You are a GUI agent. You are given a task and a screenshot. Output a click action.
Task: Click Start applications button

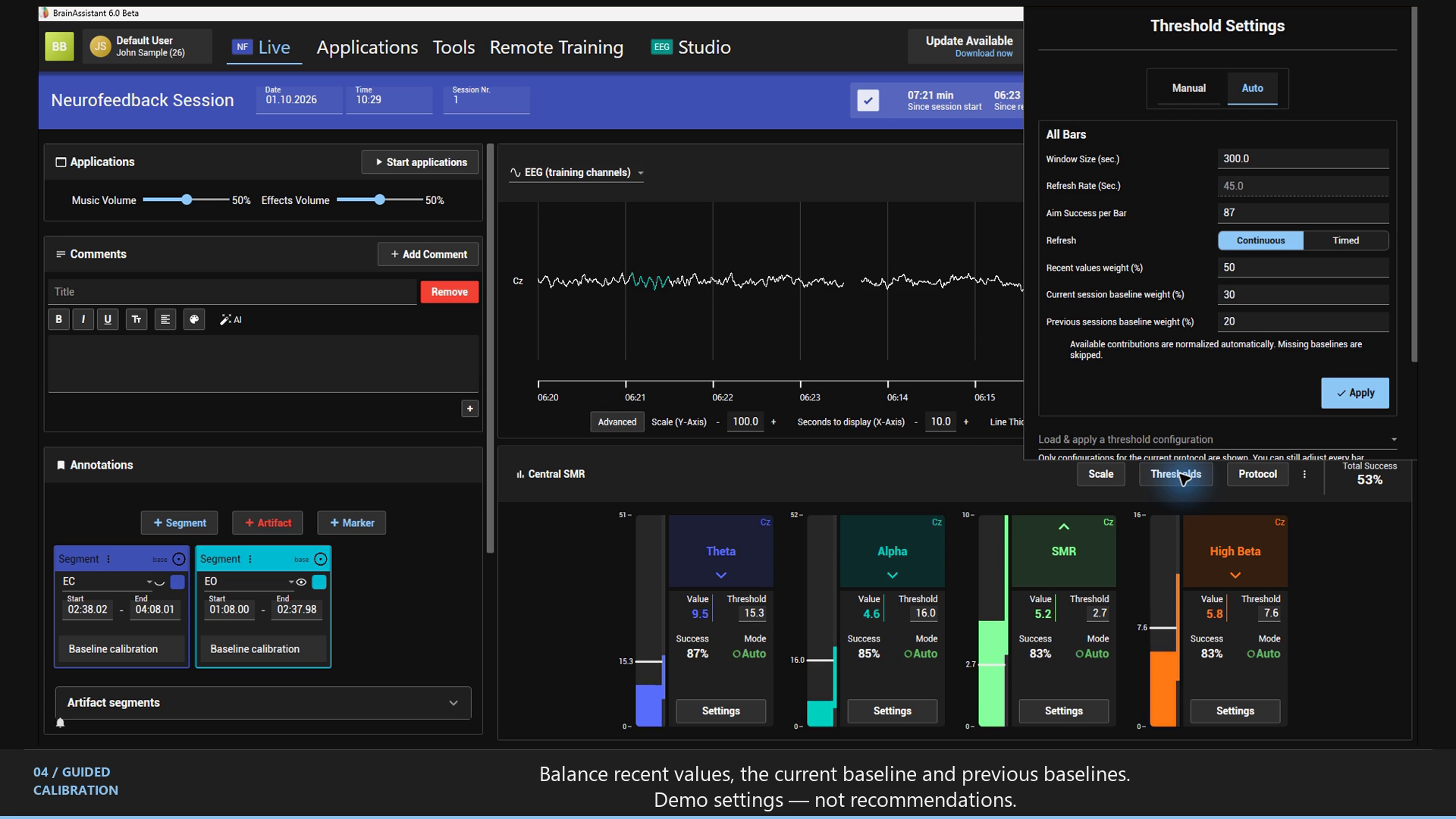pyautogui.click(x=420, y=162)
